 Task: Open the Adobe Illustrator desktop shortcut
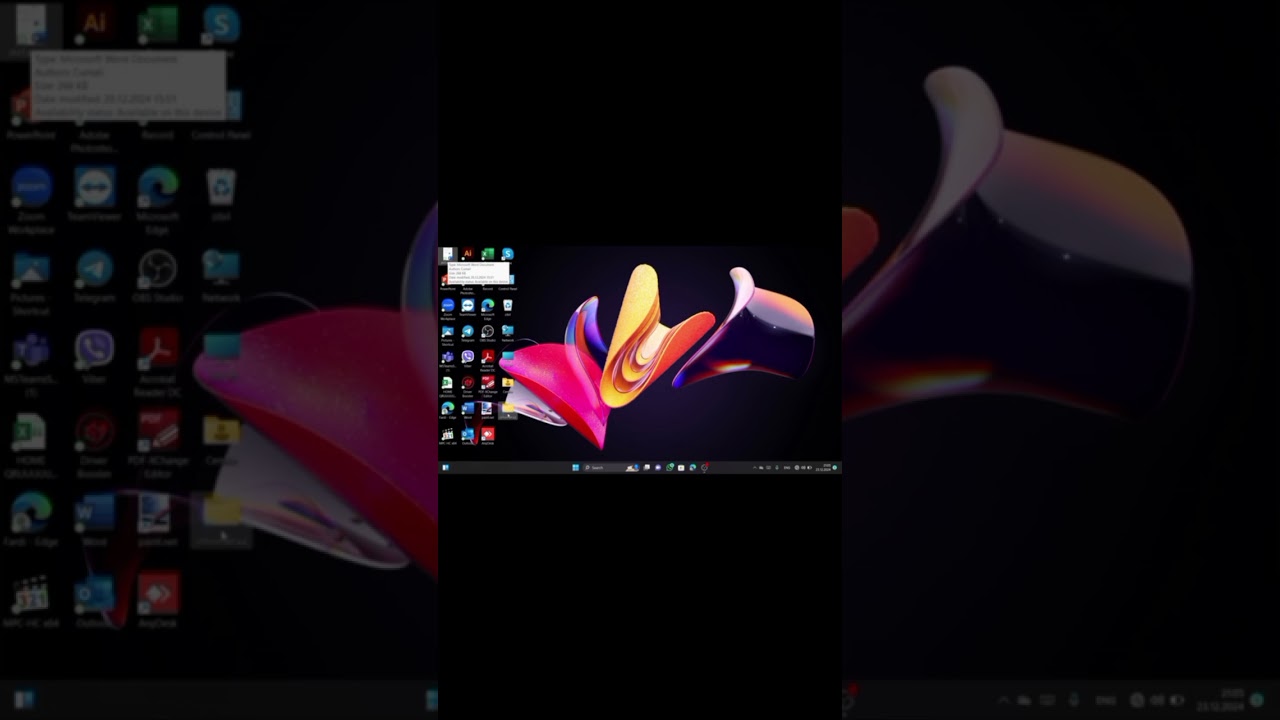pos(468,253)
